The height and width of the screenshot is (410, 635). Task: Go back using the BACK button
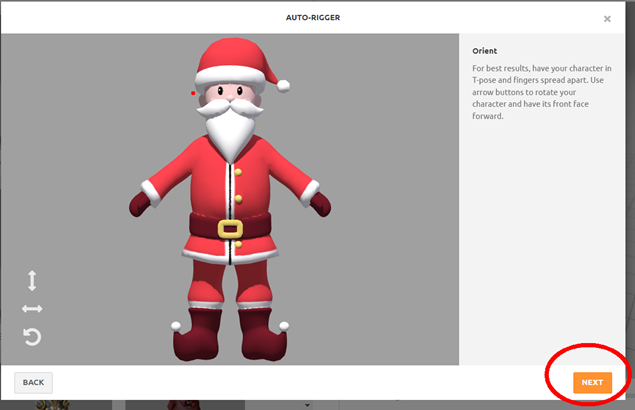(33, 382)
